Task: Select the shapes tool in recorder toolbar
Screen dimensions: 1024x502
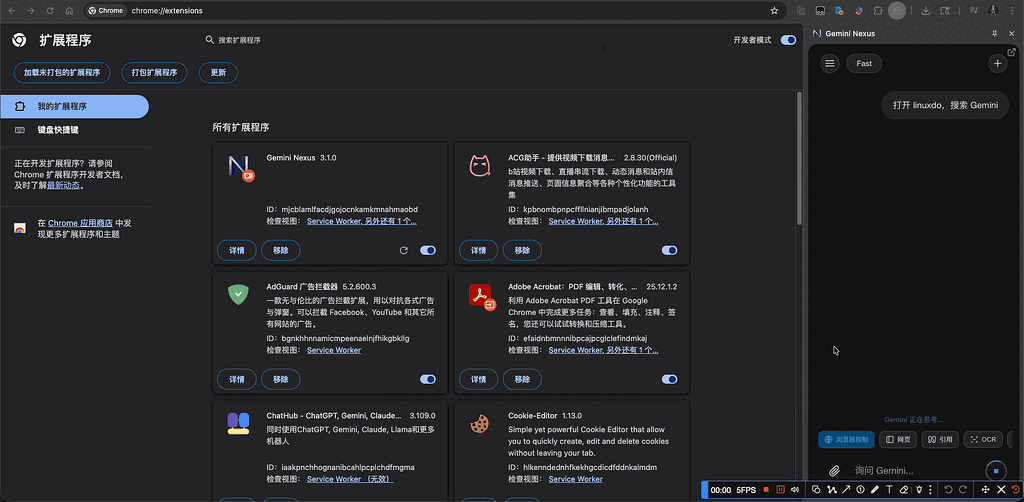Action: [x=816, y=490]
